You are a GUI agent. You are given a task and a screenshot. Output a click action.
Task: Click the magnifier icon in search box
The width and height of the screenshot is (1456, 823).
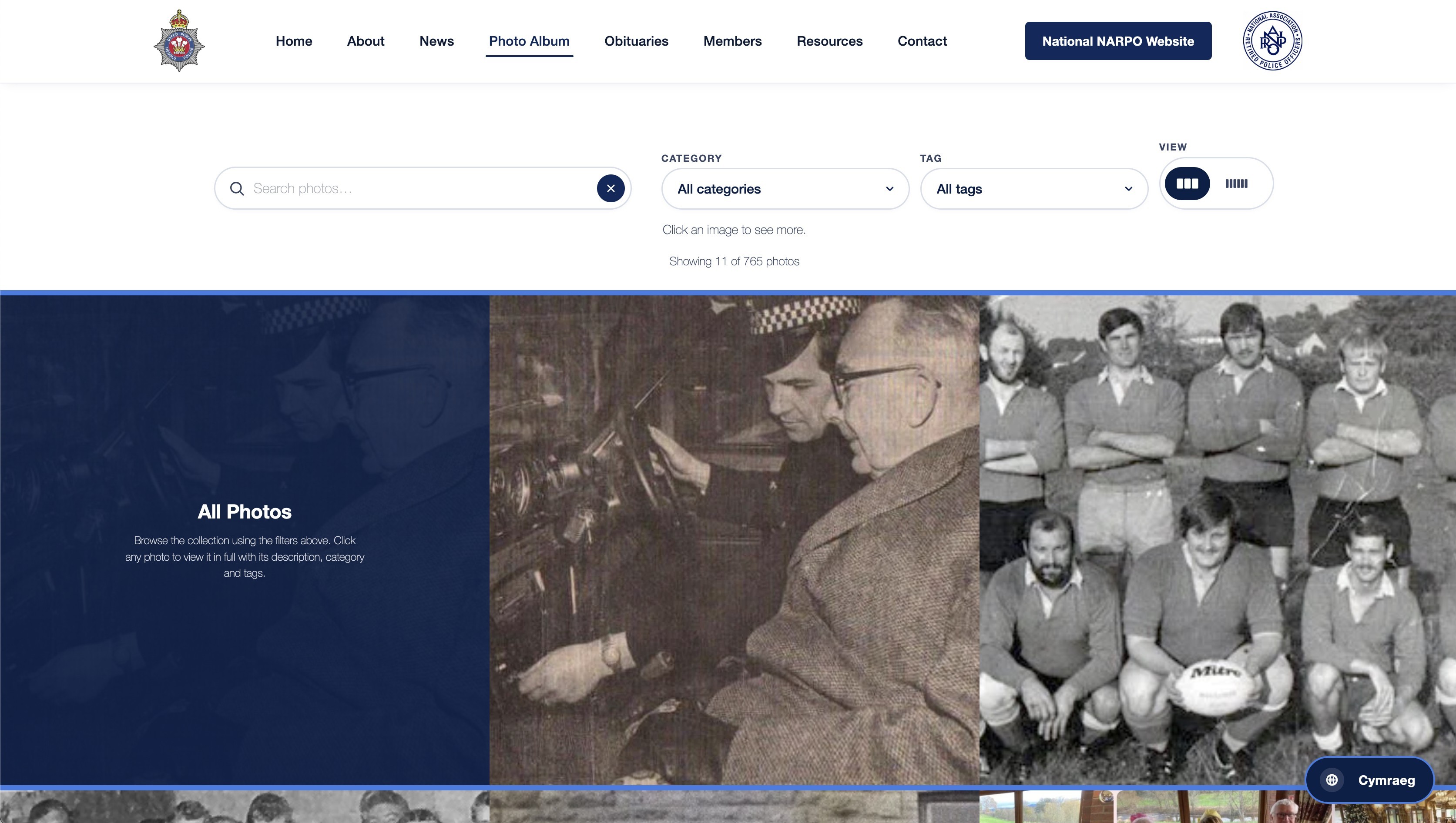237,189
